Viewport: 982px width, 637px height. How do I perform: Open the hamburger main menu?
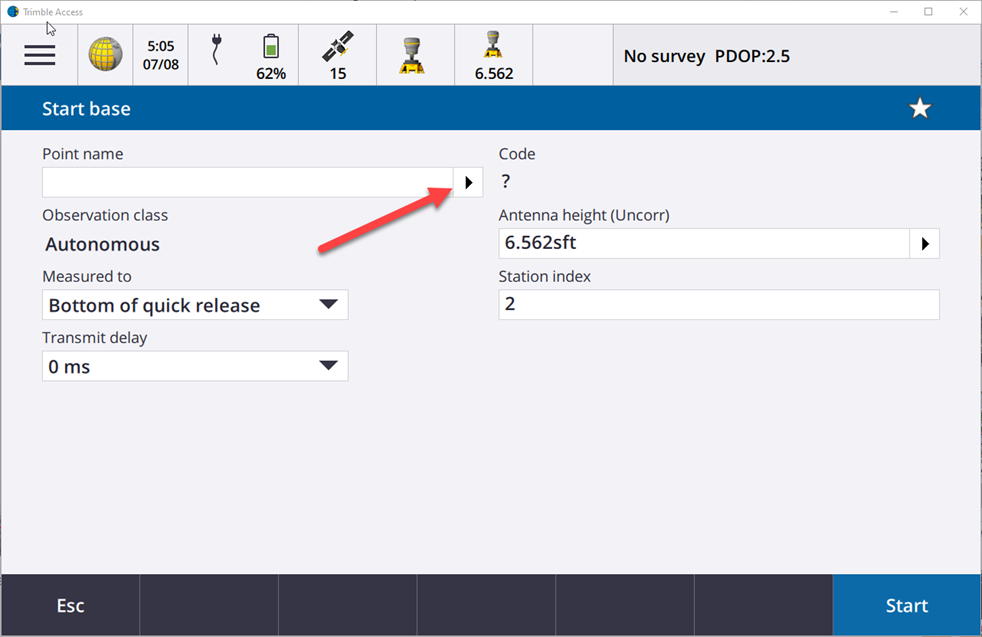pos(40,55)
